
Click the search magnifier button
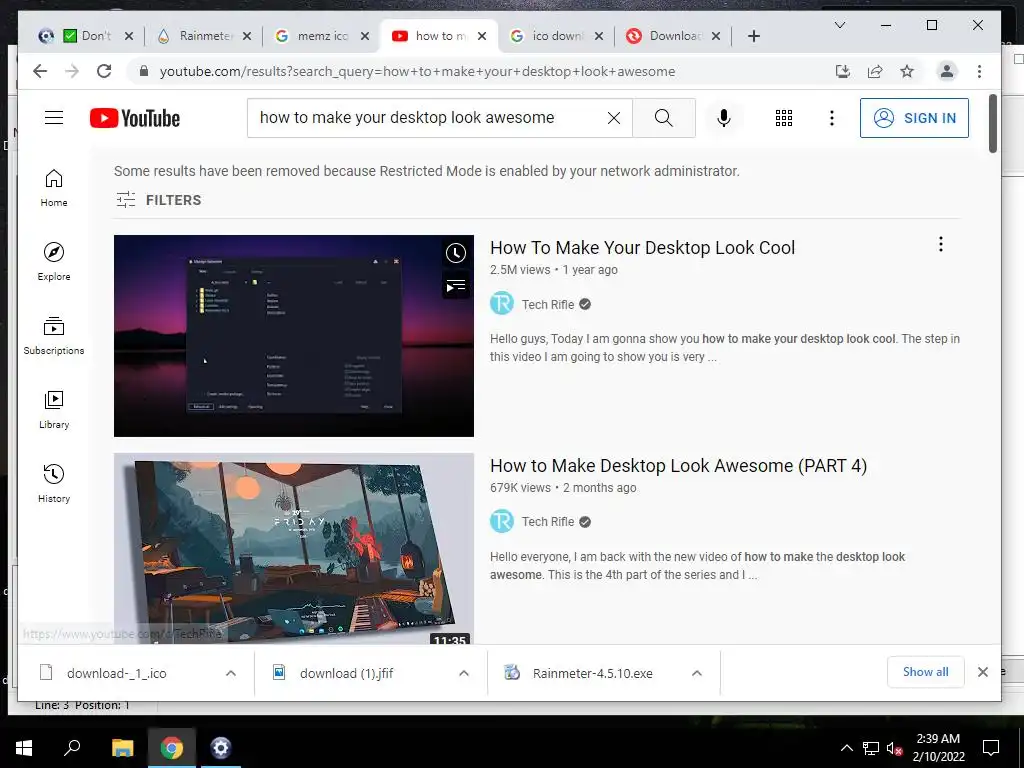coord(664,118)
